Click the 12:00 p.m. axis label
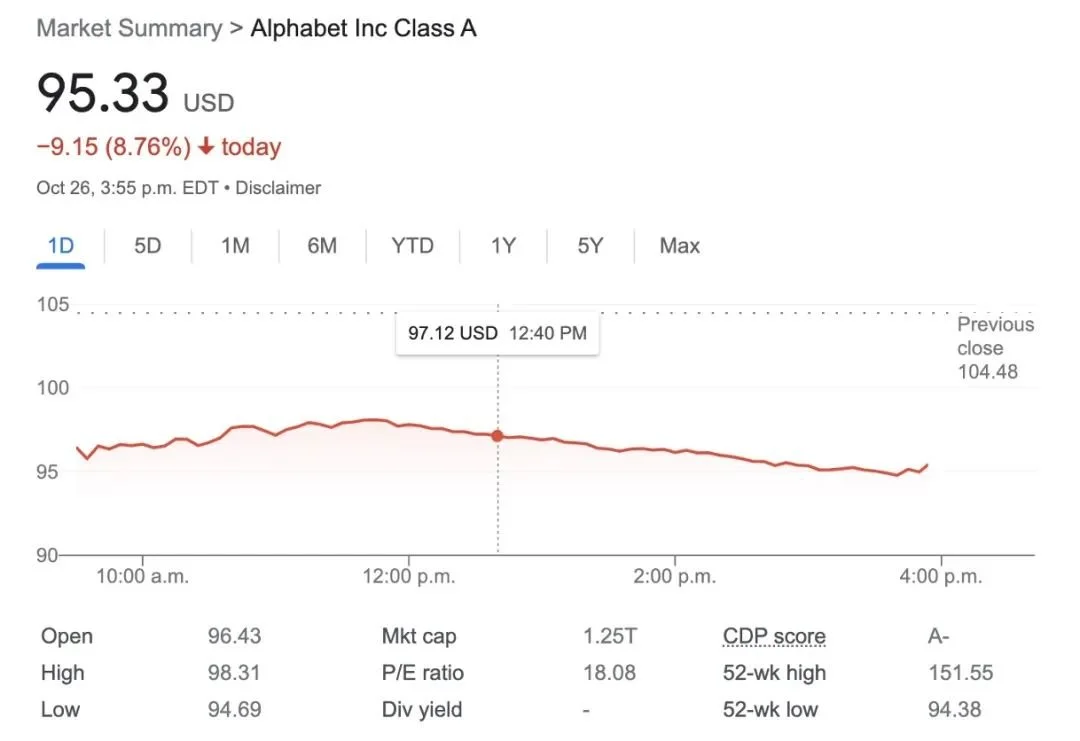The width and height of the screenshot is (1080, 741). click(x=409, y=576)
